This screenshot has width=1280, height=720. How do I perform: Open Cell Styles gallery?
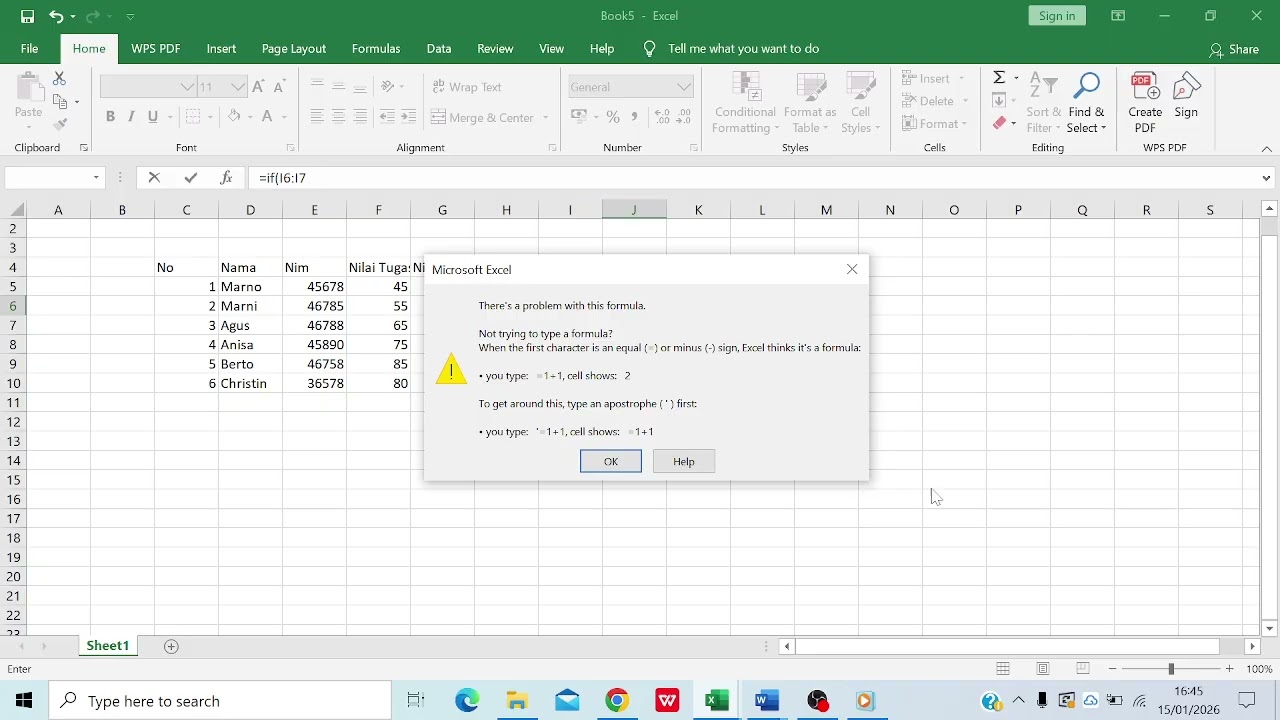coord(860,103)
